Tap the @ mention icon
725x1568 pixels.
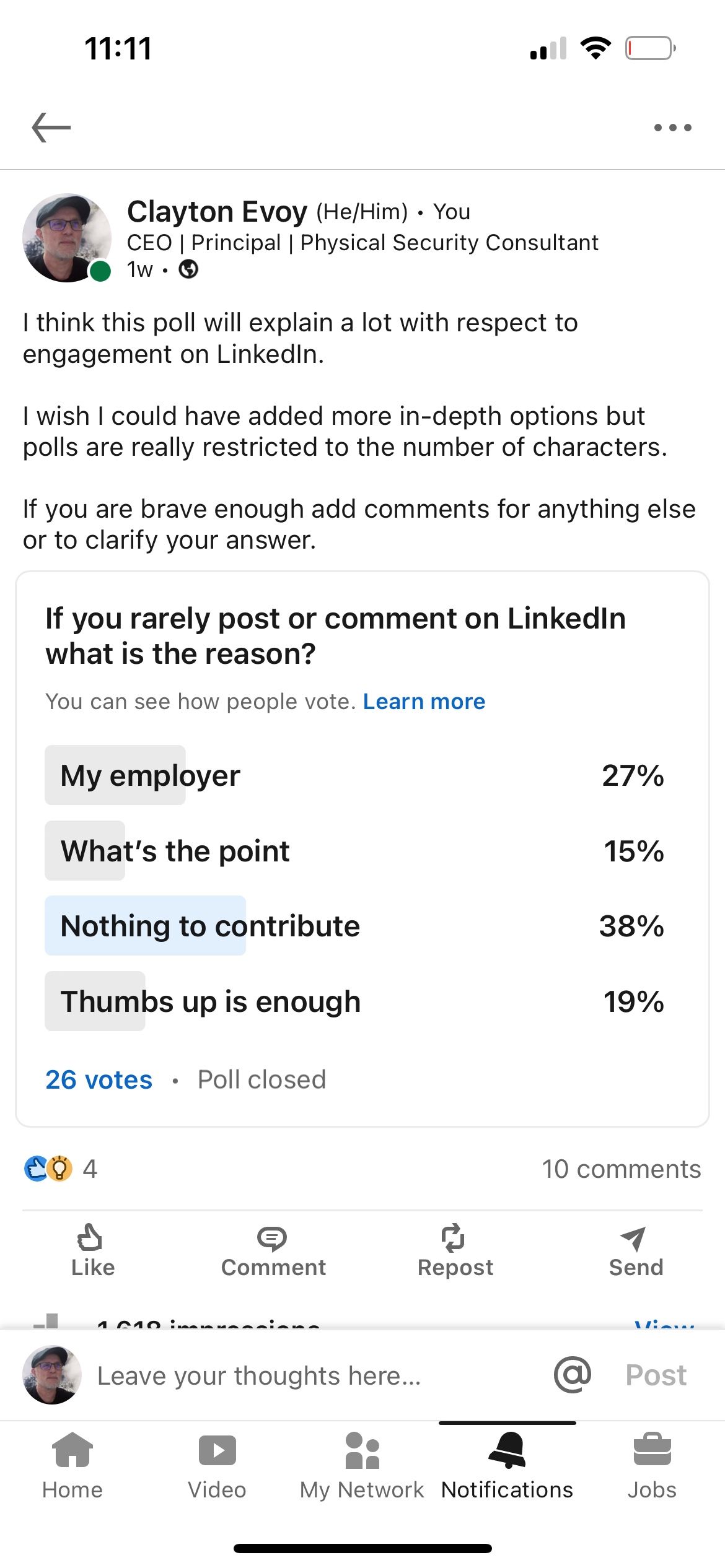[573, 1375]
